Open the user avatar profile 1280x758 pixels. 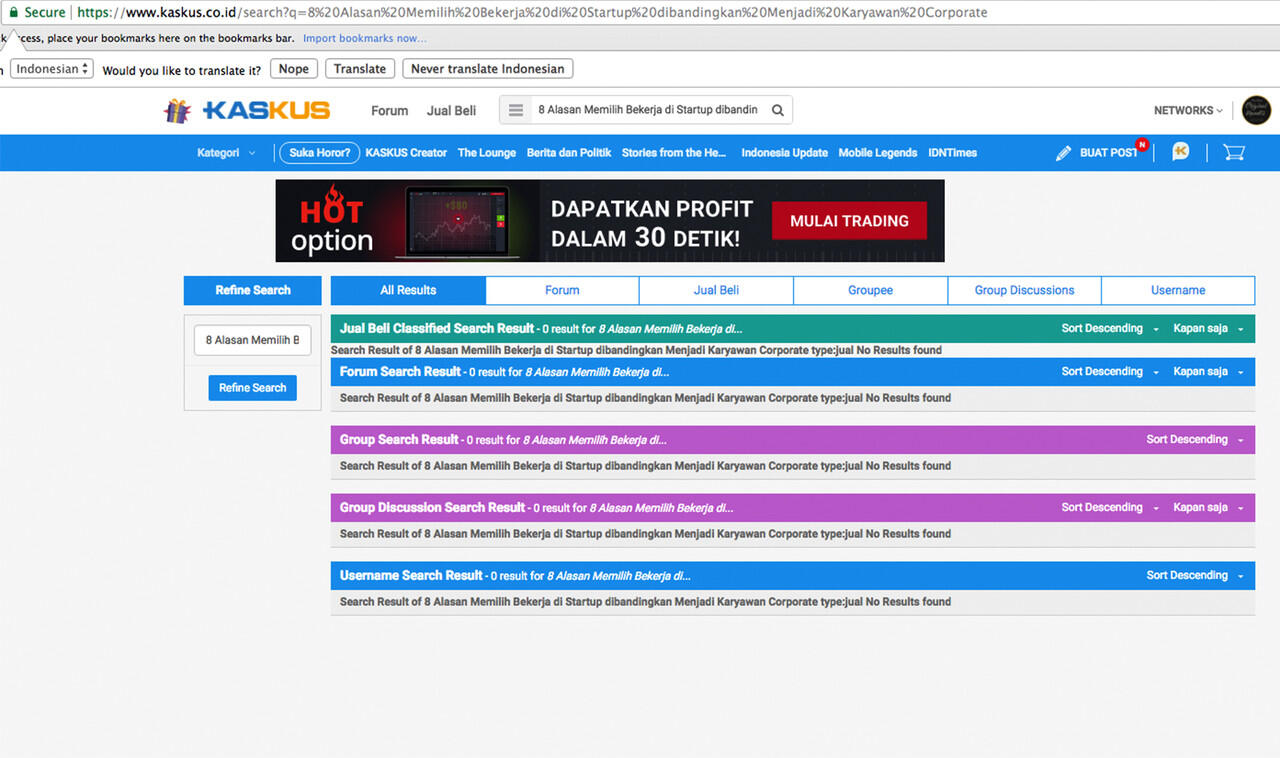[1256, 110]
